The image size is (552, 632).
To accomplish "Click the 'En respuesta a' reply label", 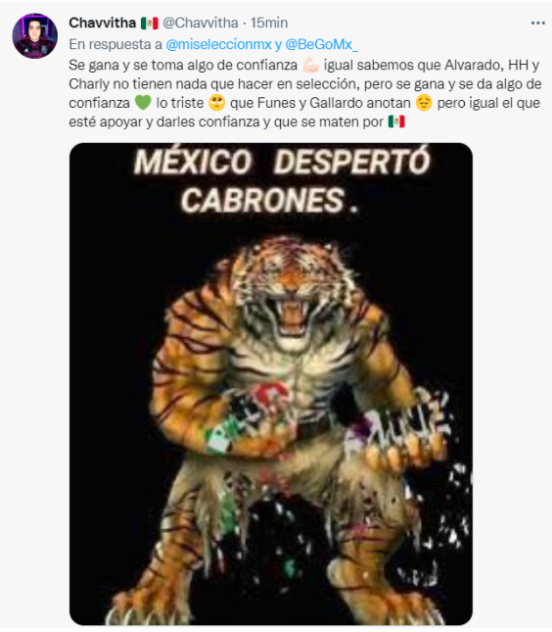I will tap(116, 44).
